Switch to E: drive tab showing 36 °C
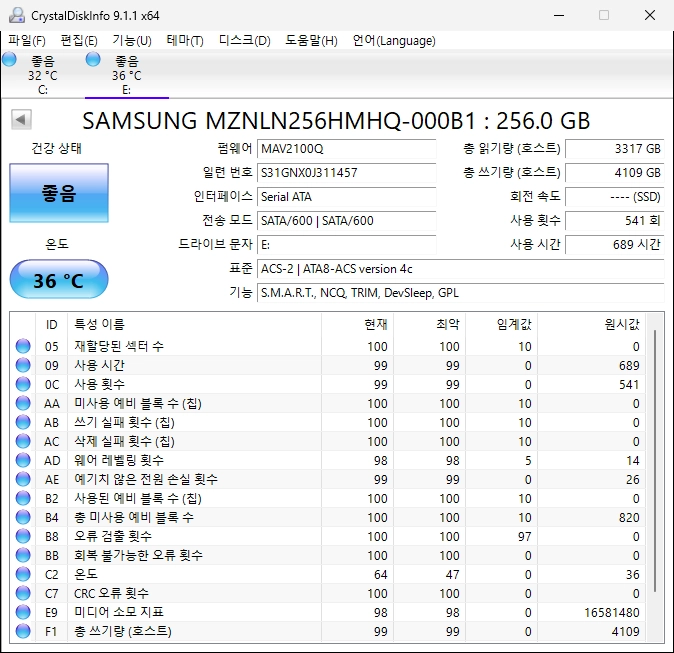 pyautogui.click(x=127, y=75)
